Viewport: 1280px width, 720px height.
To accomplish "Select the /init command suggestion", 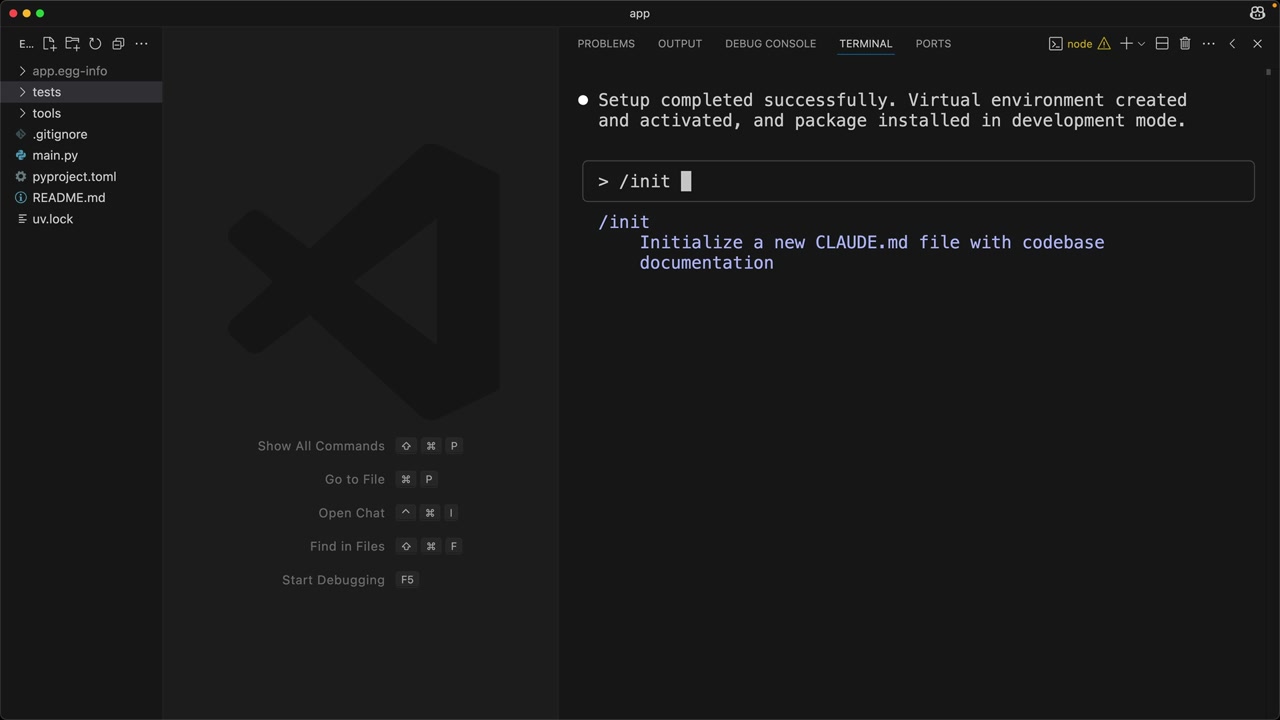I will point(624,222).
